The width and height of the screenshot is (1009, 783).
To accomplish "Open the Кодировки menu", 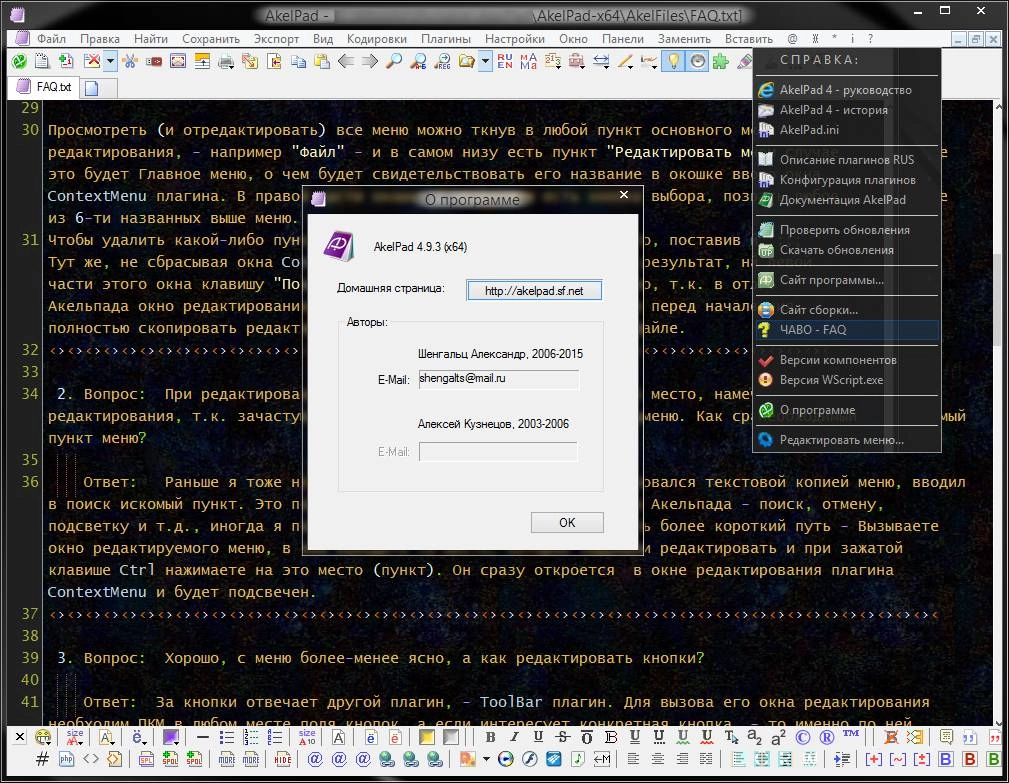I will (x=376, y=39).
